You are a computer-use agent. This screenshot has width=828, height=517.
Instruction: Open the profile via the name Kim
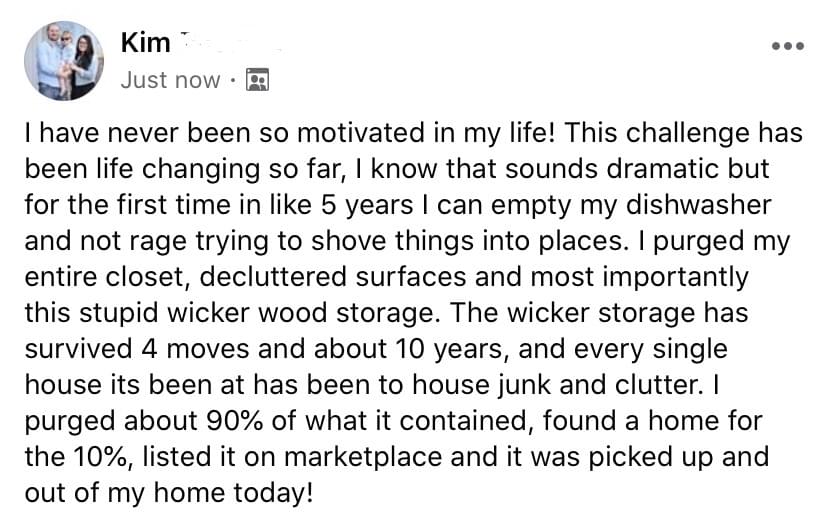(146, 42)
